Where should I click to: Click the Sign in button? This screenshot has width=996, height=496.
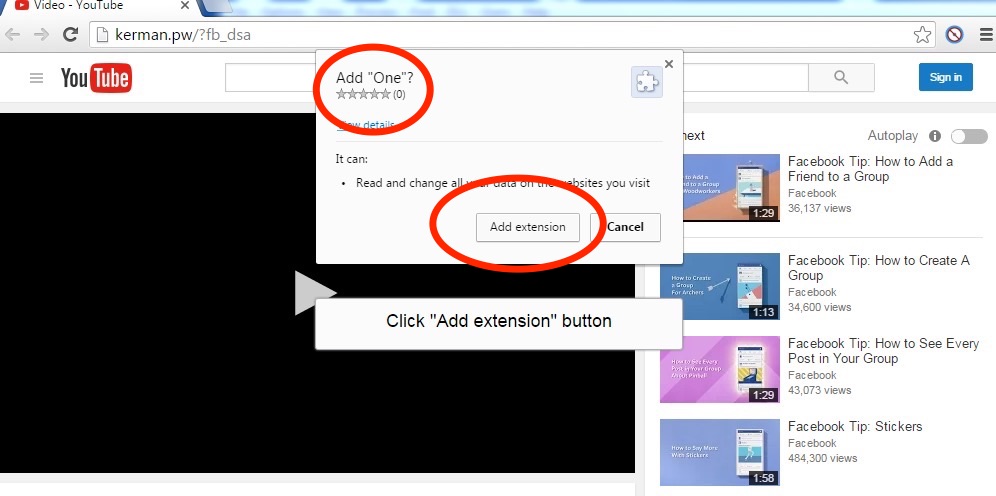(x=945, y=77)
